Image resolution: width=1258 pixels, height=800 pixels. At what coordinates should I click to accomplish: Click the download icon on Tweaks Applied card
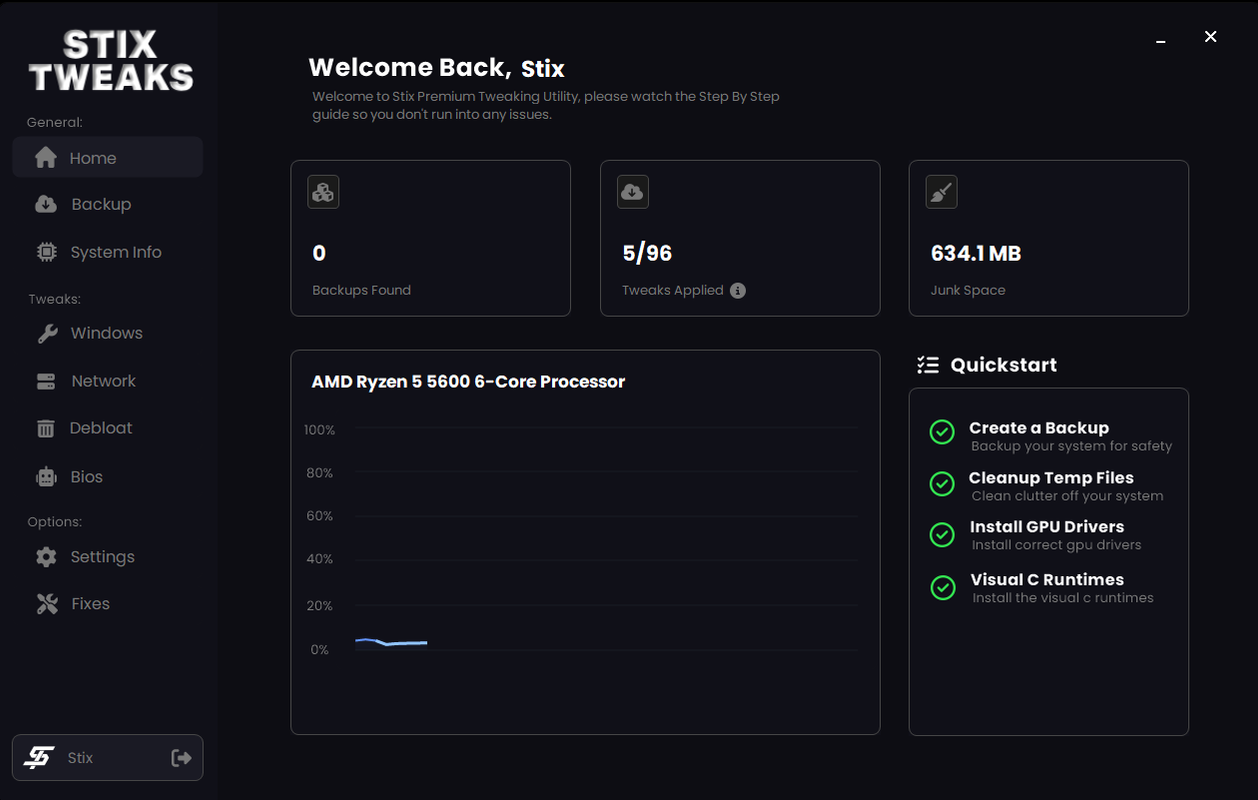coord(632,191)
